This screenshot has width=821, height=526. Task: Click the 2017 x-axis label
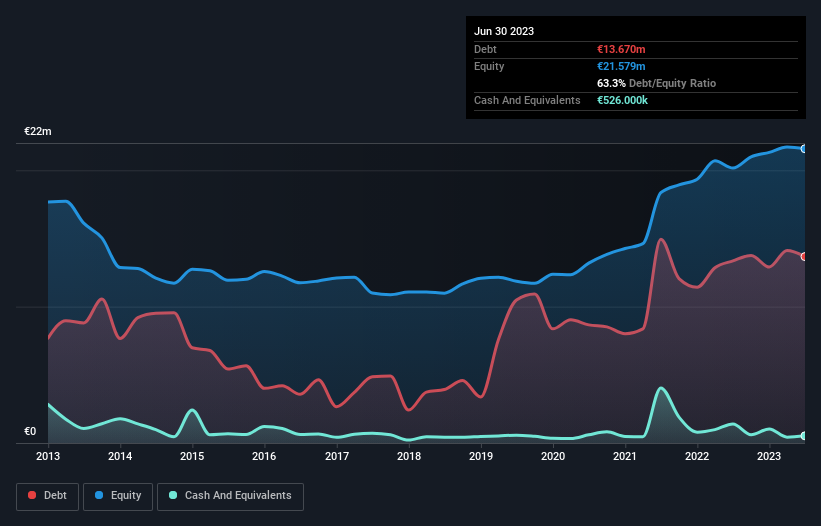337,456
